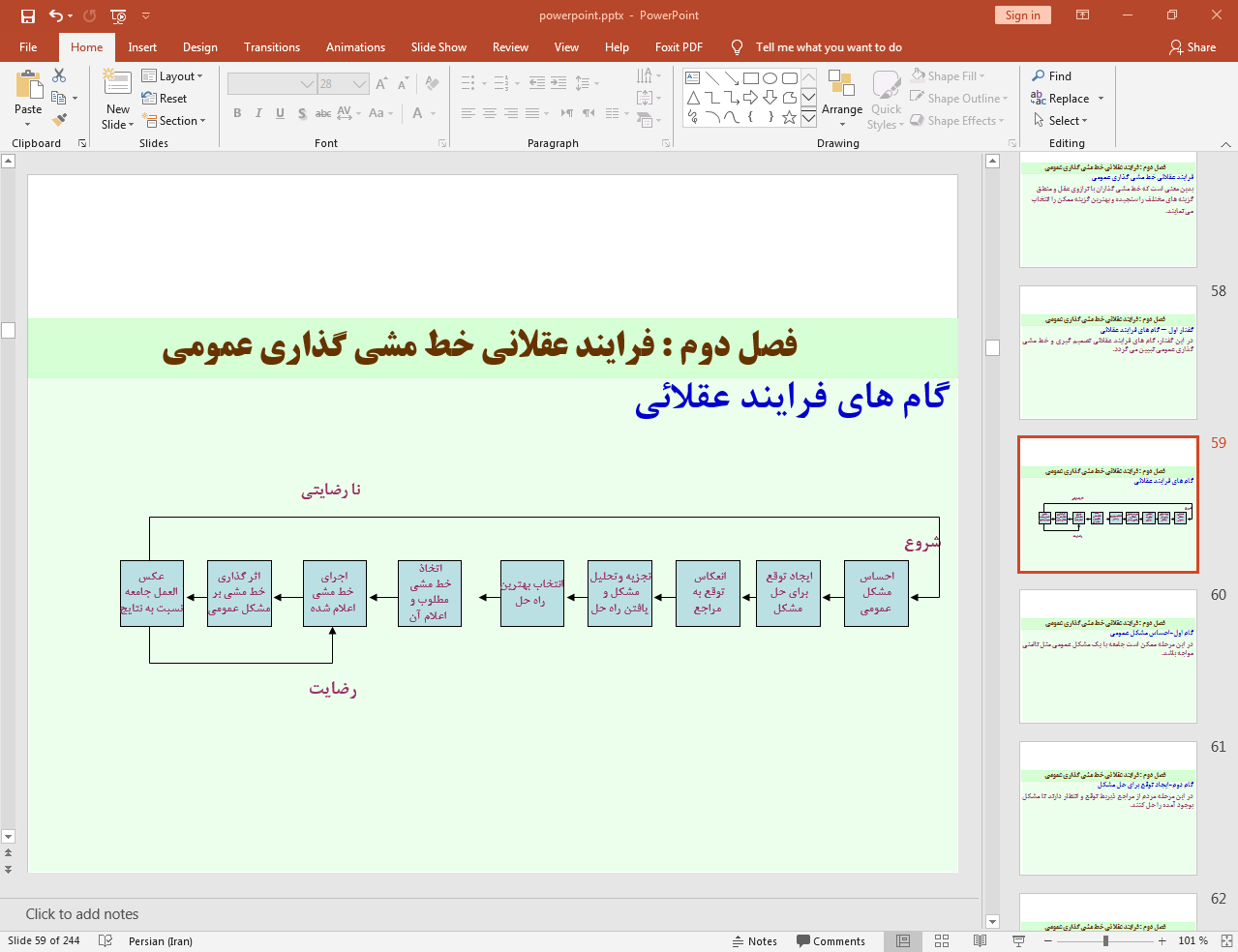Fit slide to current window icon

click(x=1226, y=941)
